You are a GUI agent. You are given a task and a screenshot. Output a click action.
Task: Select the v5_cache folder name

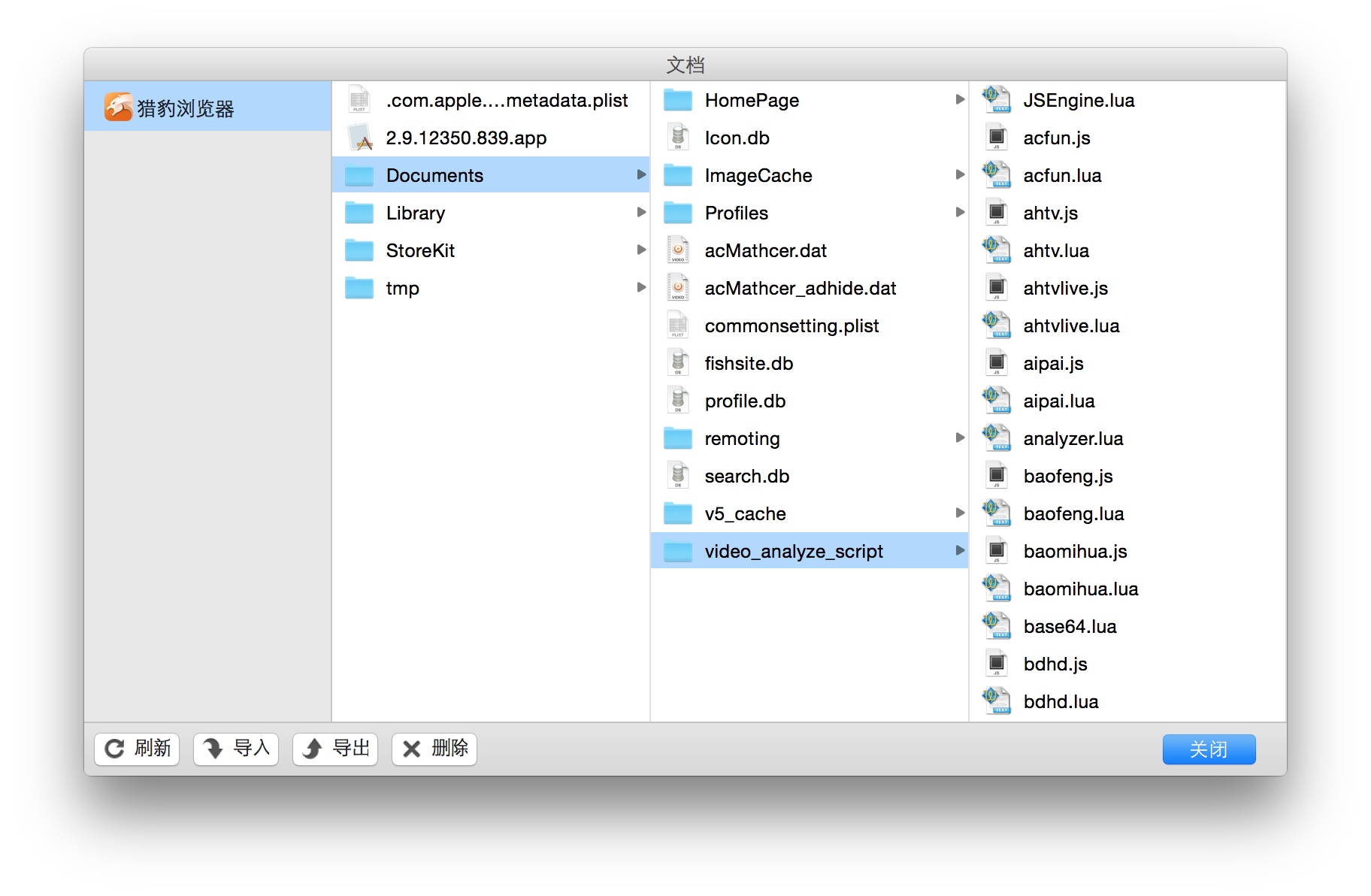746,513
